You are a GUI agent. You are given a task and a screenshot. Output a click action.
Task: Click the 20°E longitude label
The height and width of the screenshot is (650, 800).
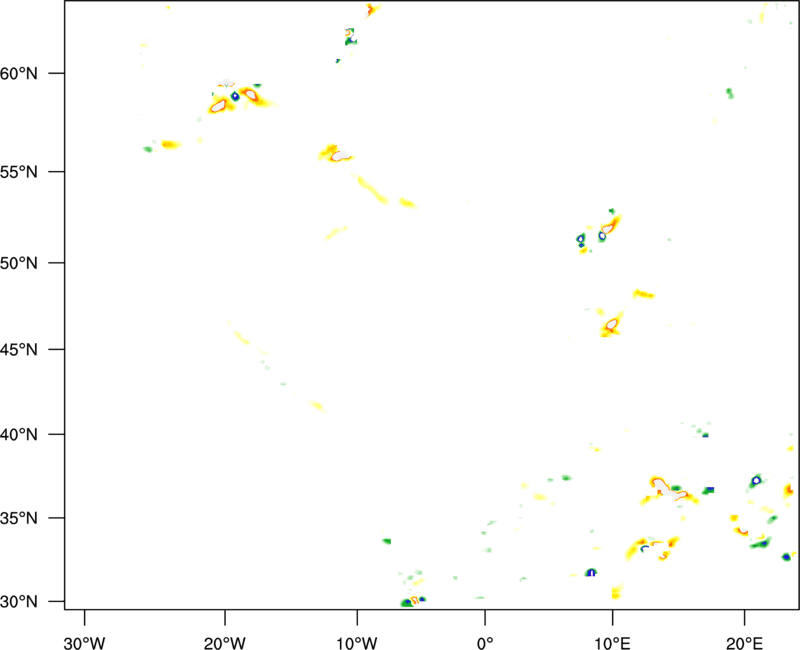coord(744,643)
